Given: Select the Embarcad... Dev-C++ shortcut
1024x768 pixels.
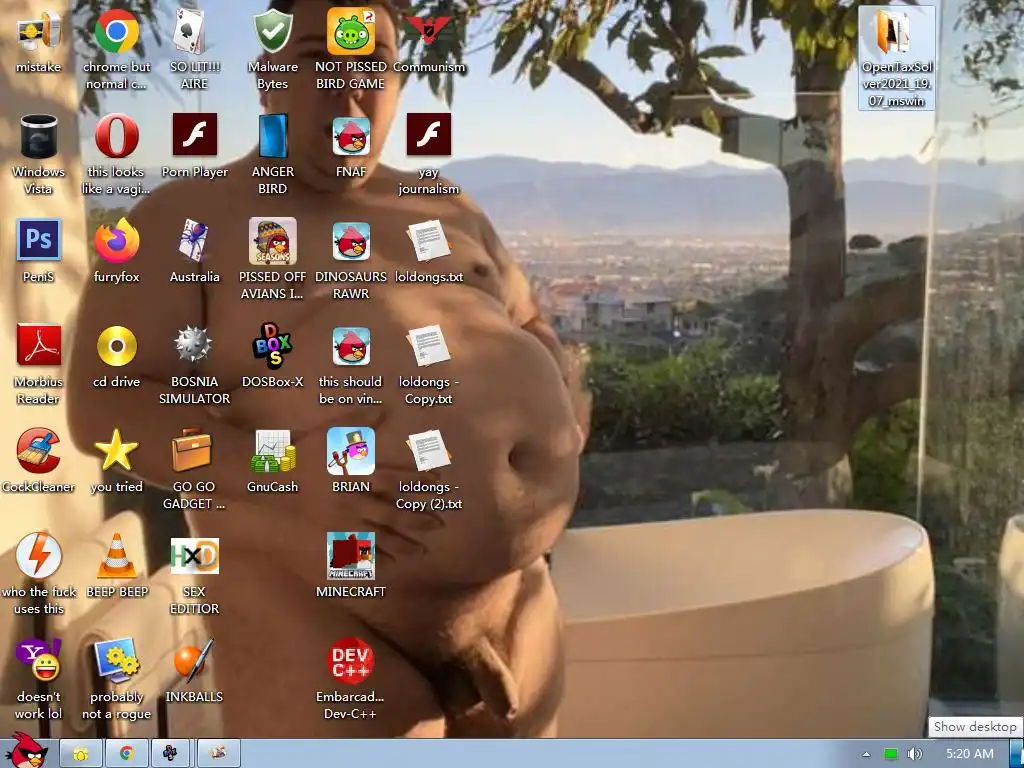Looking at the screenshot, I should coord(351,679).
